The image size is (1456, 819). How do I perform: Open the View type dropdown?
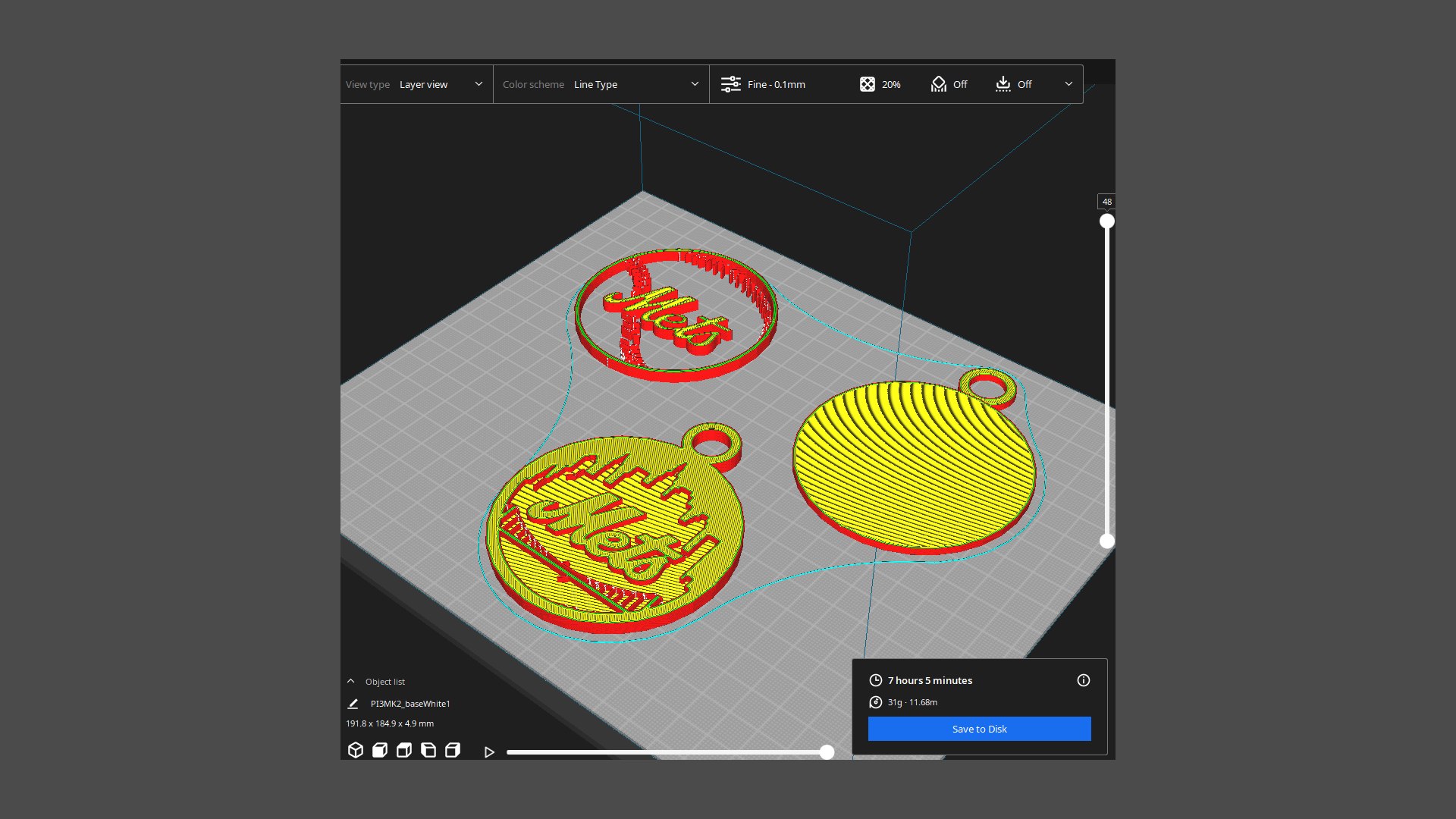click(416, 84)
